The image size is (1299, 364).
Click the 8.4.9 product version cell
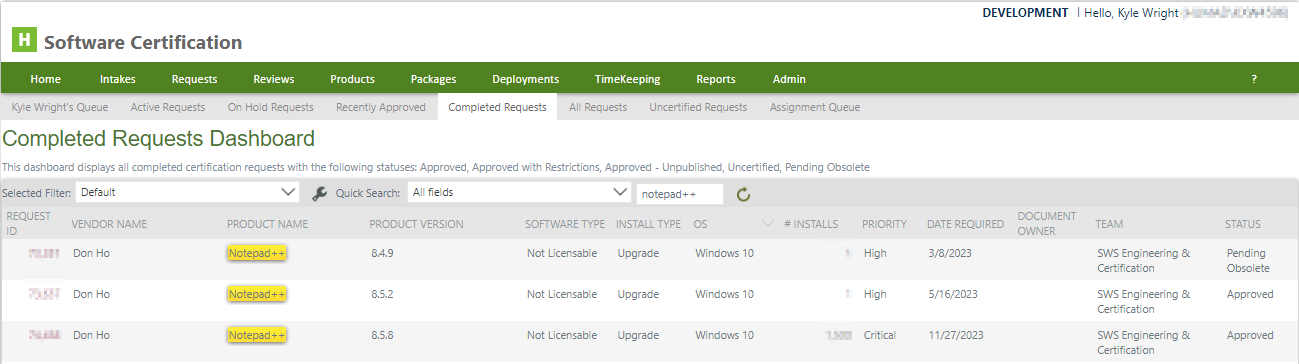(x=383, y=254)
